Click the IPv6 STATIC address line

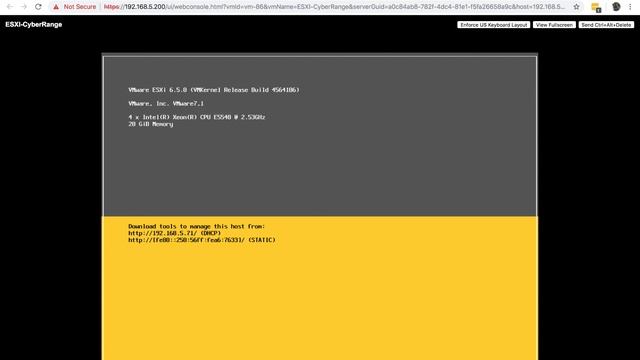coord(202,240)
